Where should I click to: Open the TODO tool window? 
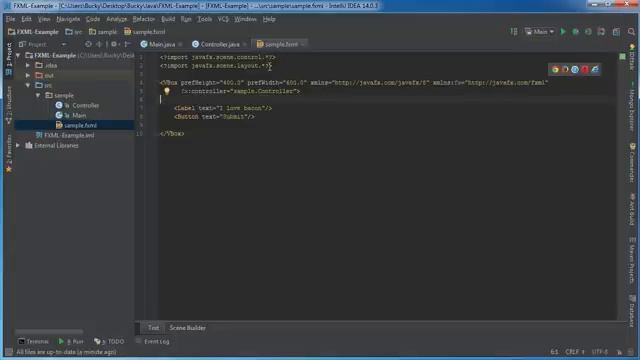(109, 341)
